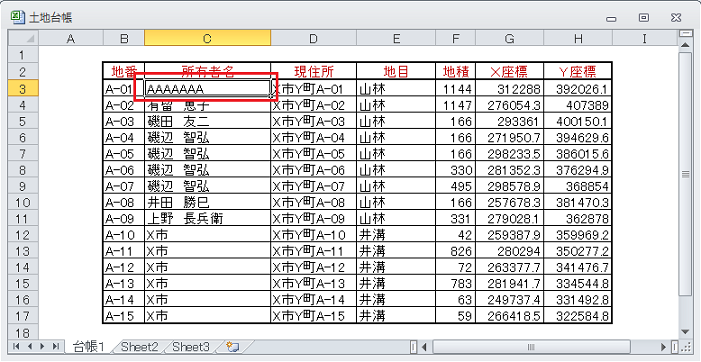Go to first sheet navigation arrow
The height and width of the screenshot is (362, 701).
click(17, 346)
